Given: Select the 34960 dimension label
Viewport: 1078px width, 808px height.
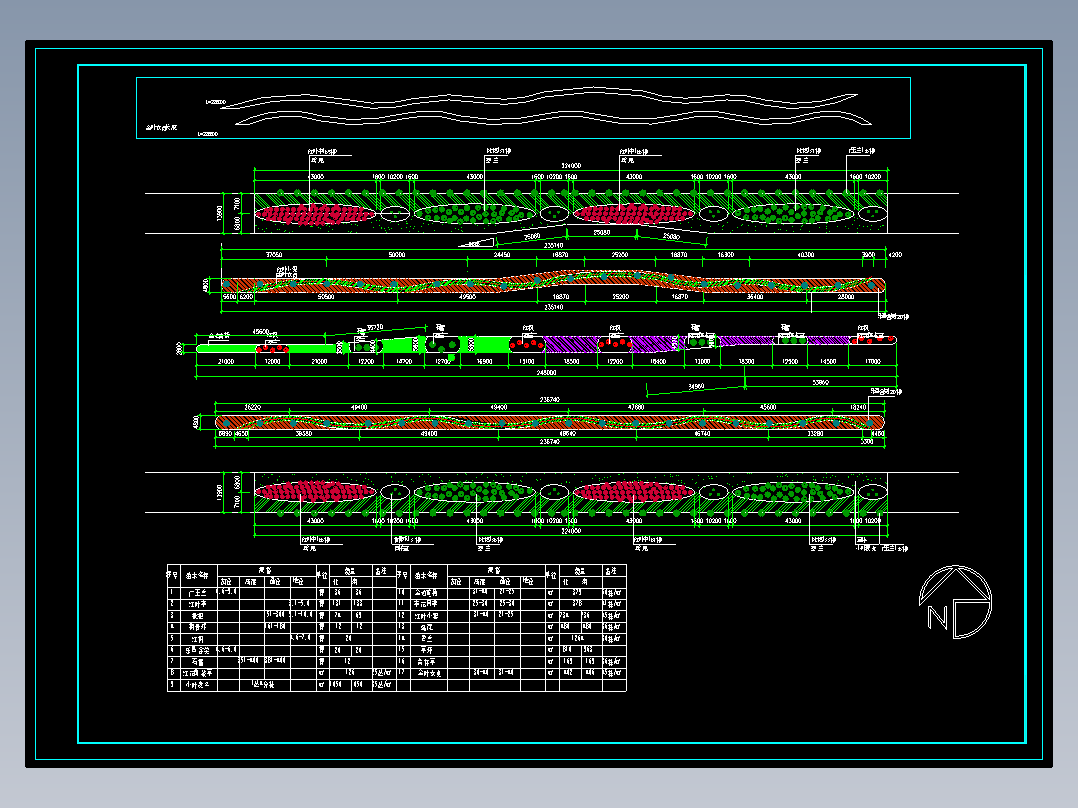Looking at the screenshot, I should 696,386.
